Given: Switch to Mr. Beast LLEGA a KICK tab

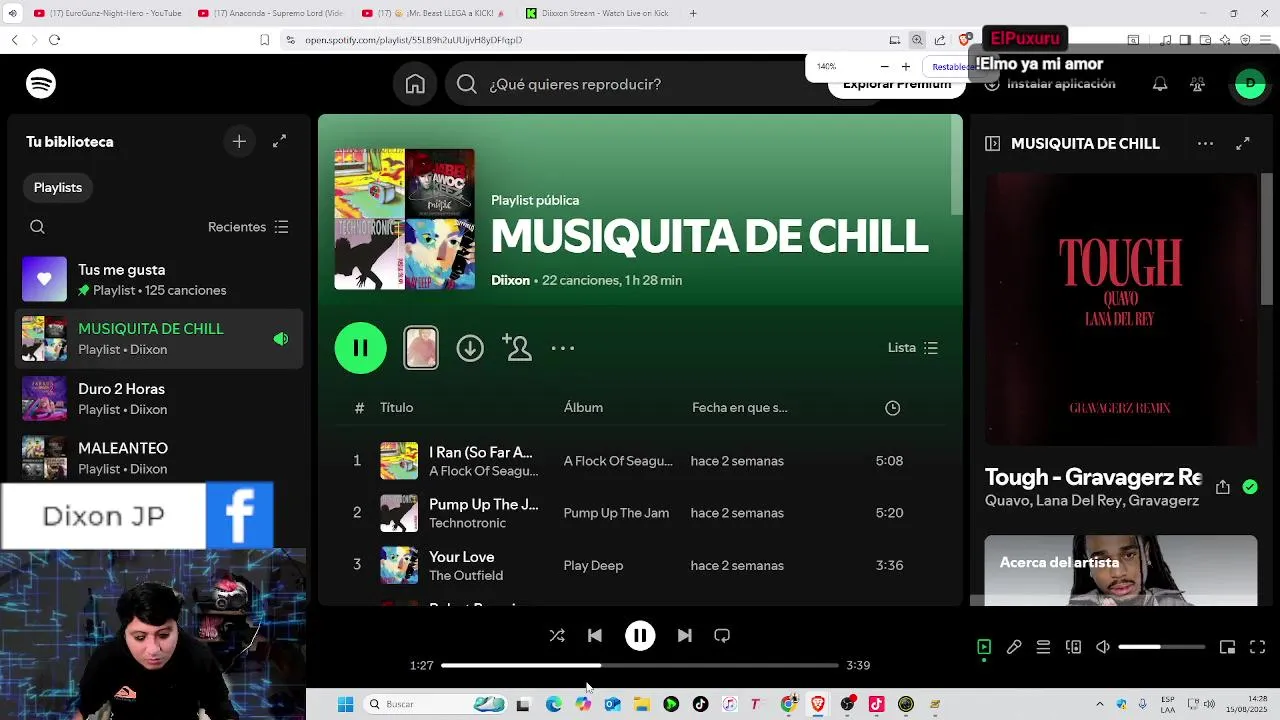Looking at the screenshot, I should pos(433,13).
